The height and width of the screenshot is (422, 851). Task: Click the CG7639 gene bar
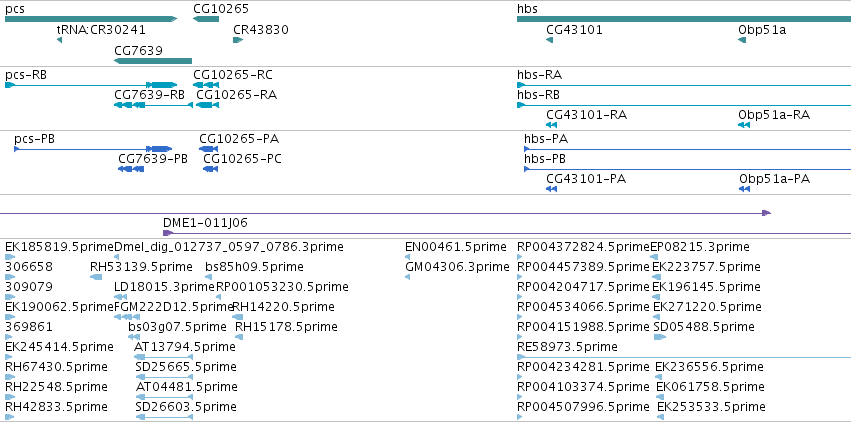tap(153, 61)
